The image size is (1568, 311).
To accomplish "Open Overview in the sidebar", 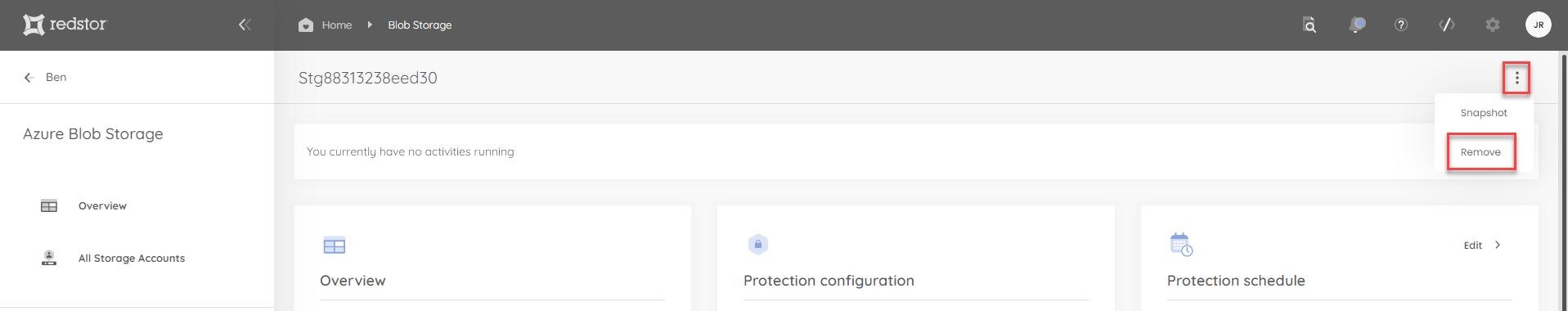I will point(102,206).
